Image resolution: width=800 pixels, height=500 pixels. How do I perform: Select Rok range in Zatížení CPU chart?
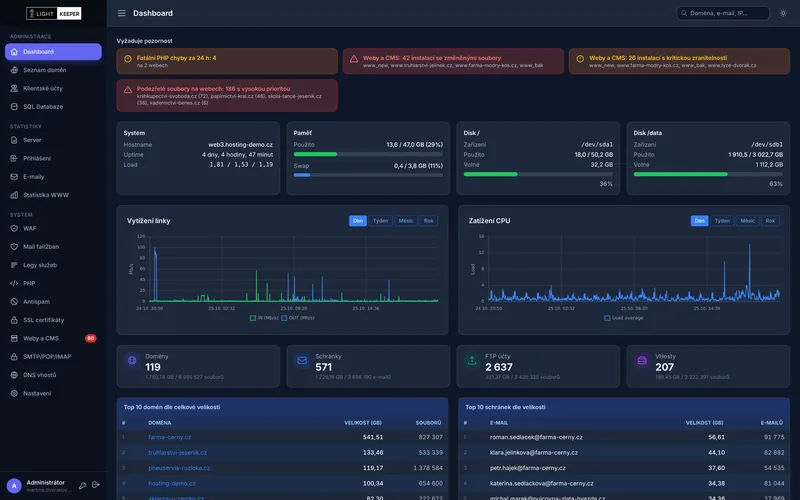(770, 221)
